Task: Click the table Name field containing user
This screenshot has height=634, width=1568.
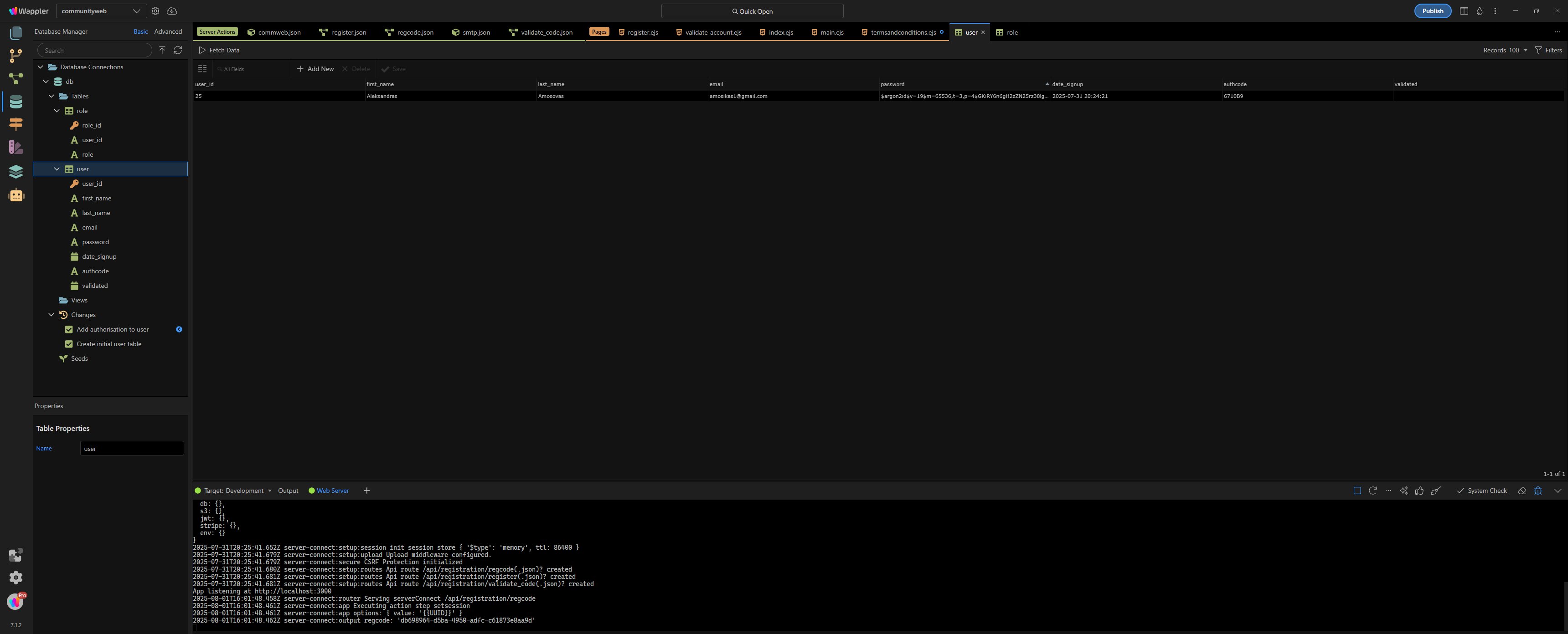Action: (131, 449)
